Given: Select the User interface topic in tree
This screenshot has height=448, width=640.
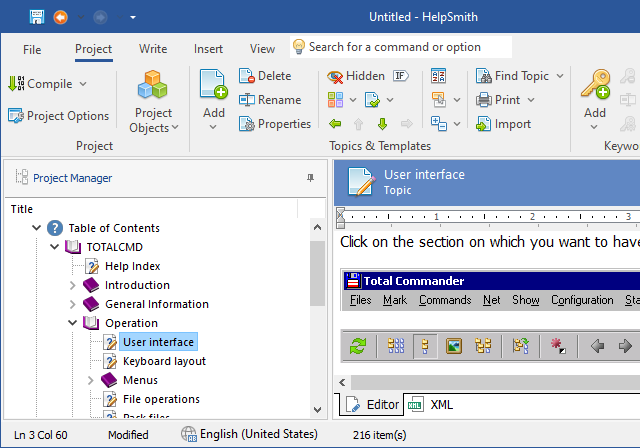Looking at the screenshot, I should click(158, 342).
